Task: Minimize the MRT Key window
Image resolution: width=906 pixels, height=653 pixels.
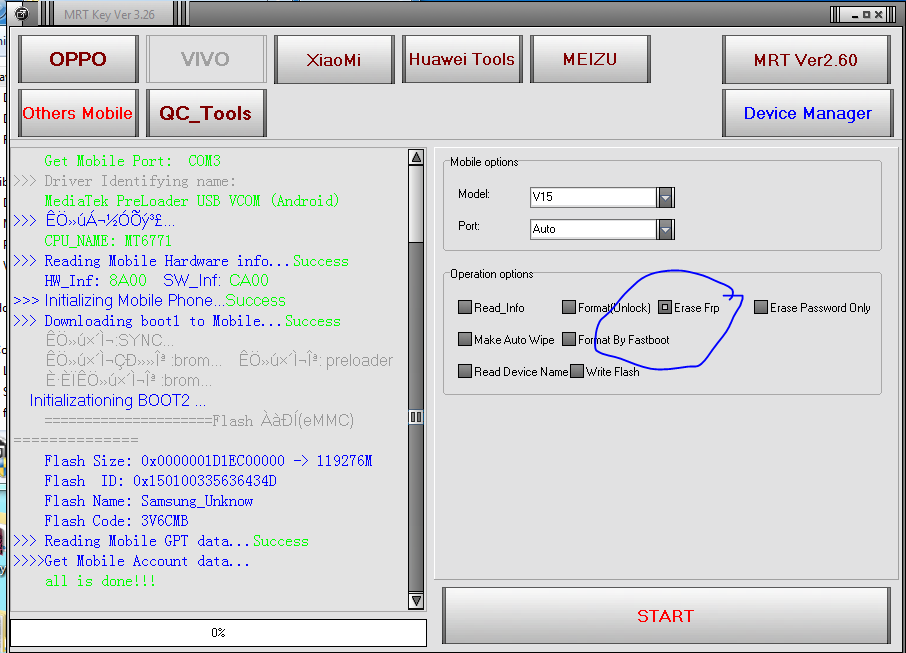Action: tap(855, 14)
